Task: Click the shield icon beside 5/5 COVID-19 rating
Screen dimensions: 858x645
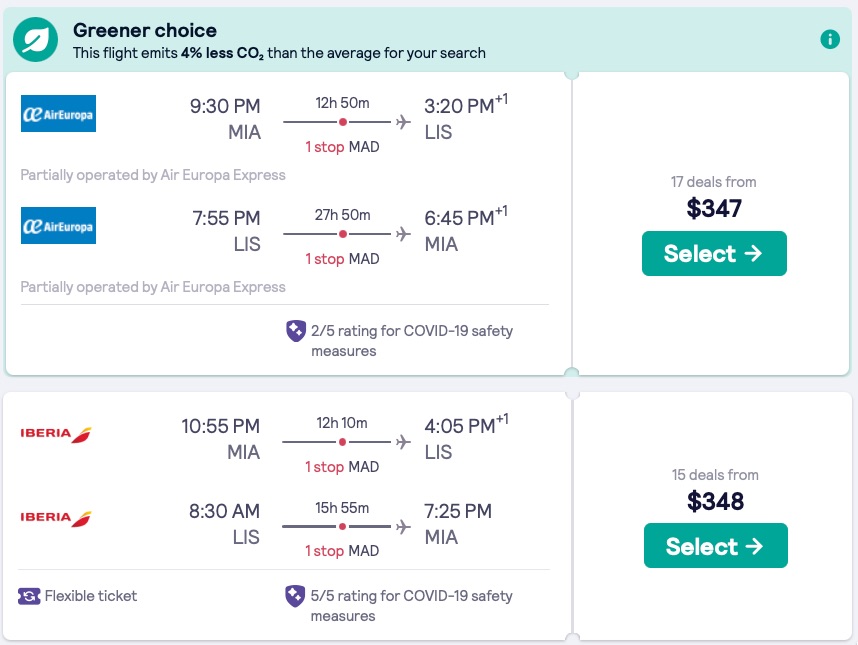Action: 296,596
